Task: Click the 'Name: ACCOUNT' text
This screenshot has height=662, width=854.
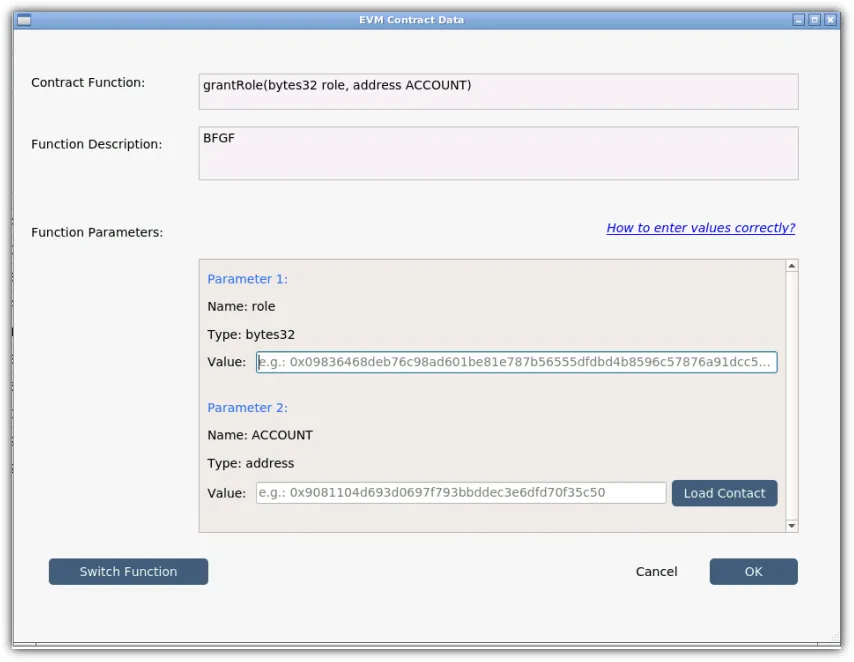Action: coord(260,435)
